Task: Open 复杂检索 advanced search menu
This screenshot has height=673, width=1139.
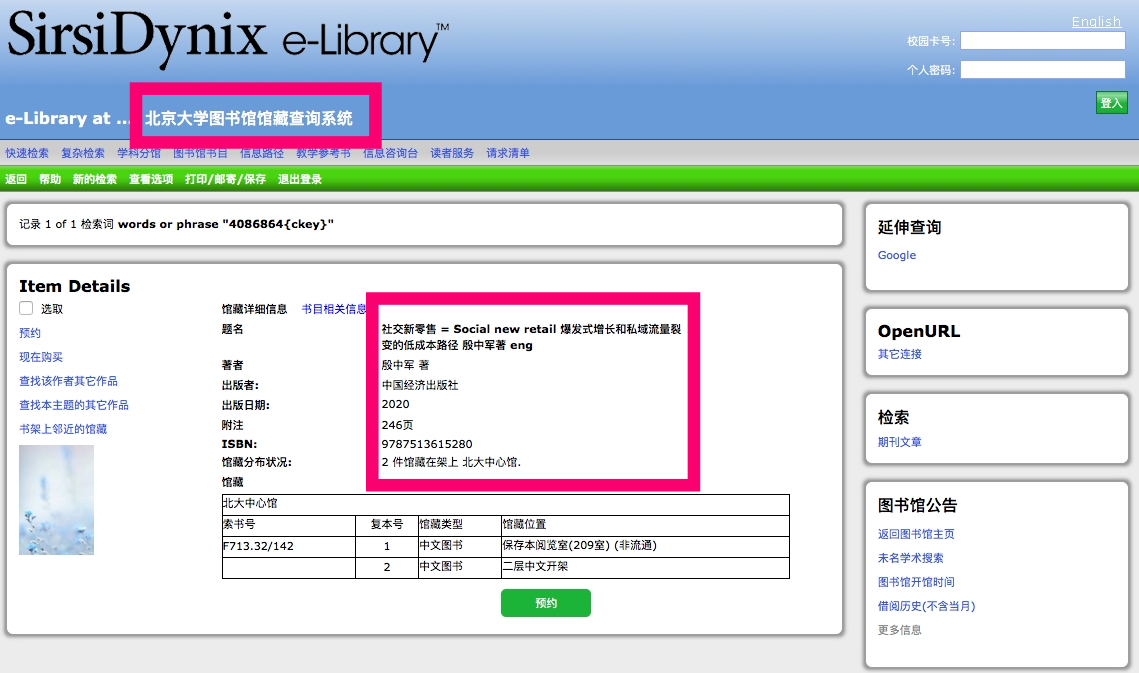Action: coord(83,153)
